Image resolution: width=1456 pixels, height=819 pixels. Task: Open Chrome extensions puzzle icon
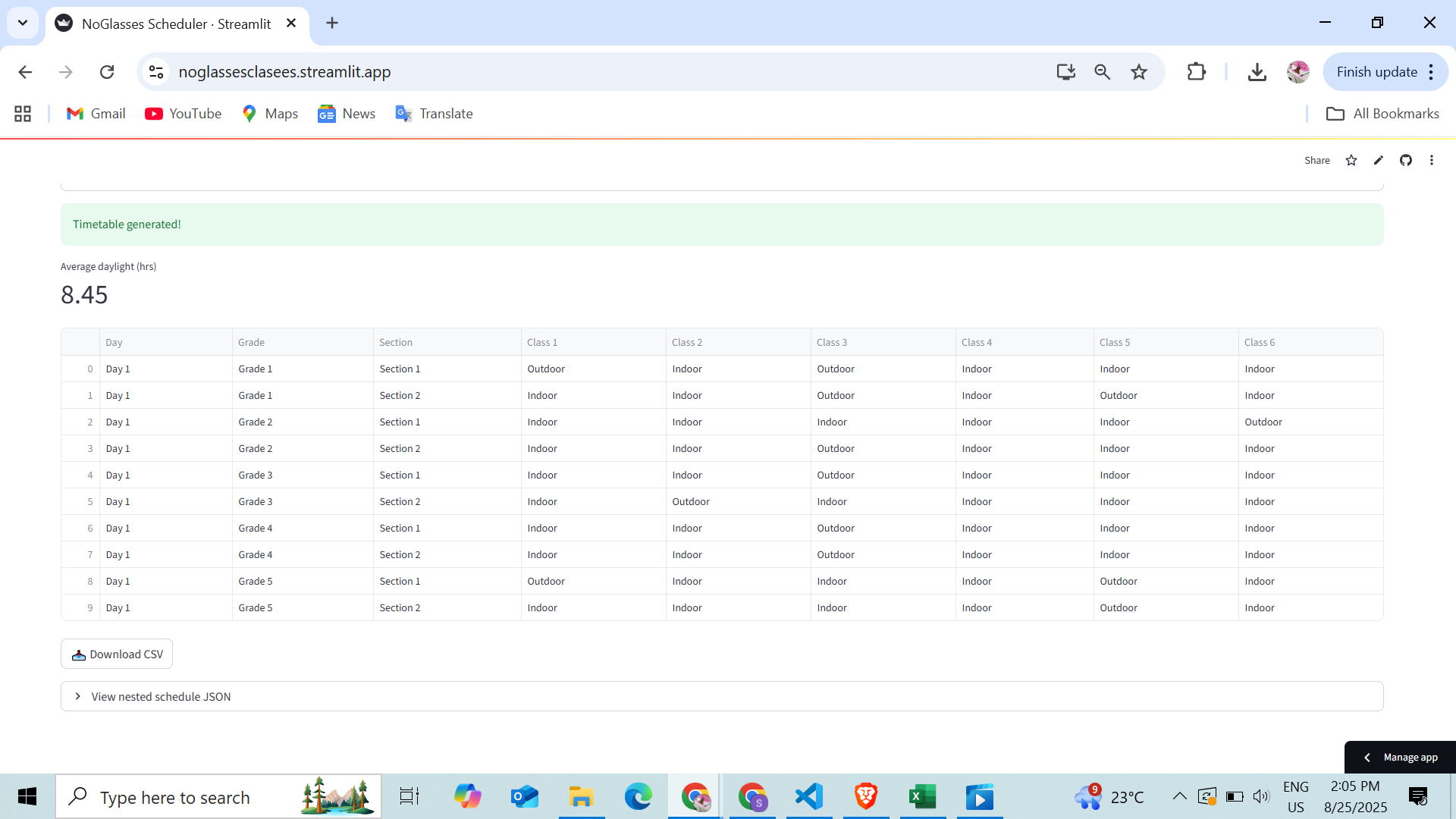(1196, 72)
